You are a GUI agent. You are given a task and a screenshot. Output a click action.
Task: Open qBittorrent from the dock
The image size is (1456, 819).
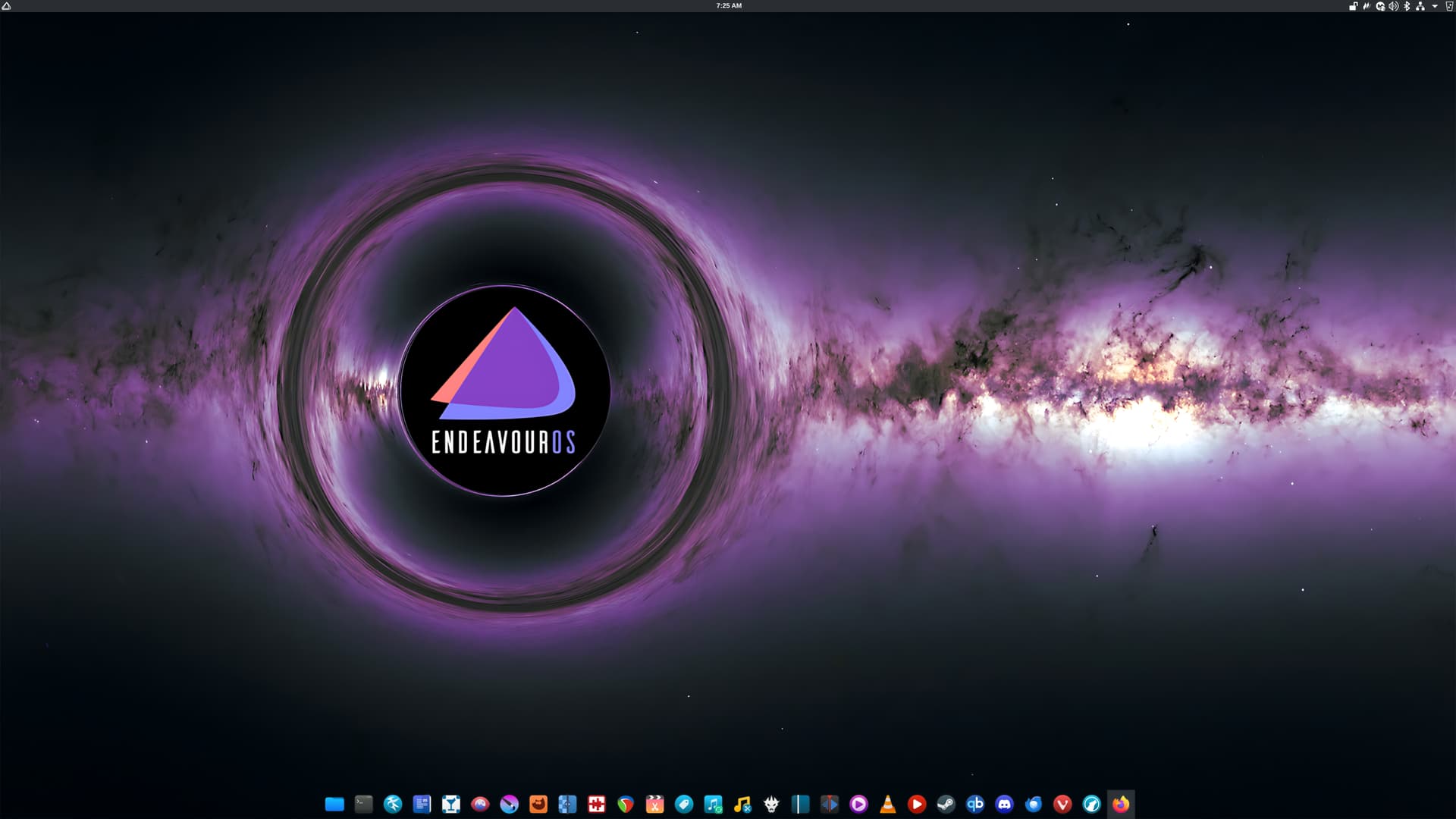(x=975, y=804)
